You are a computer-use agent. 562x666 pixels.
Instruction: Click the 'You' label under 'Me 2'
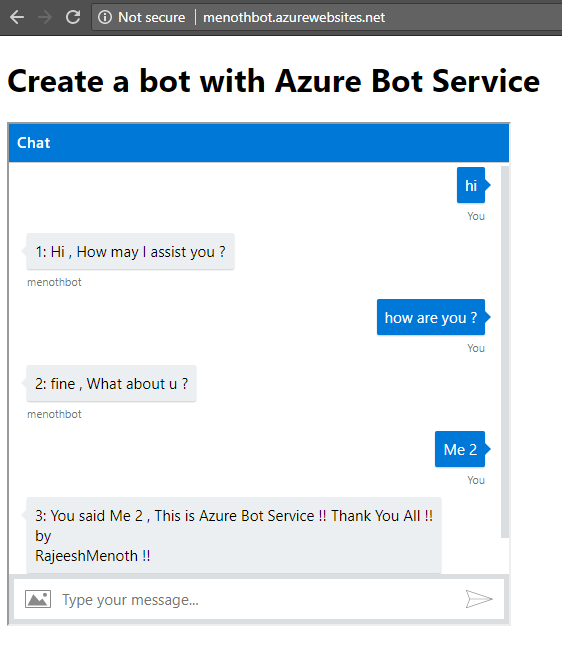tap(476, 480)
